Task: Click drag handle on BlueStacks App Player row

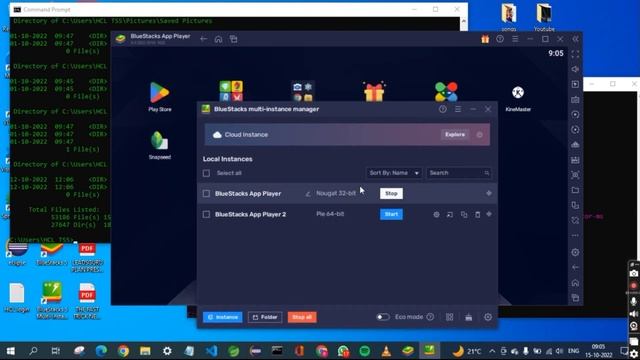Action: click(489, 193)
